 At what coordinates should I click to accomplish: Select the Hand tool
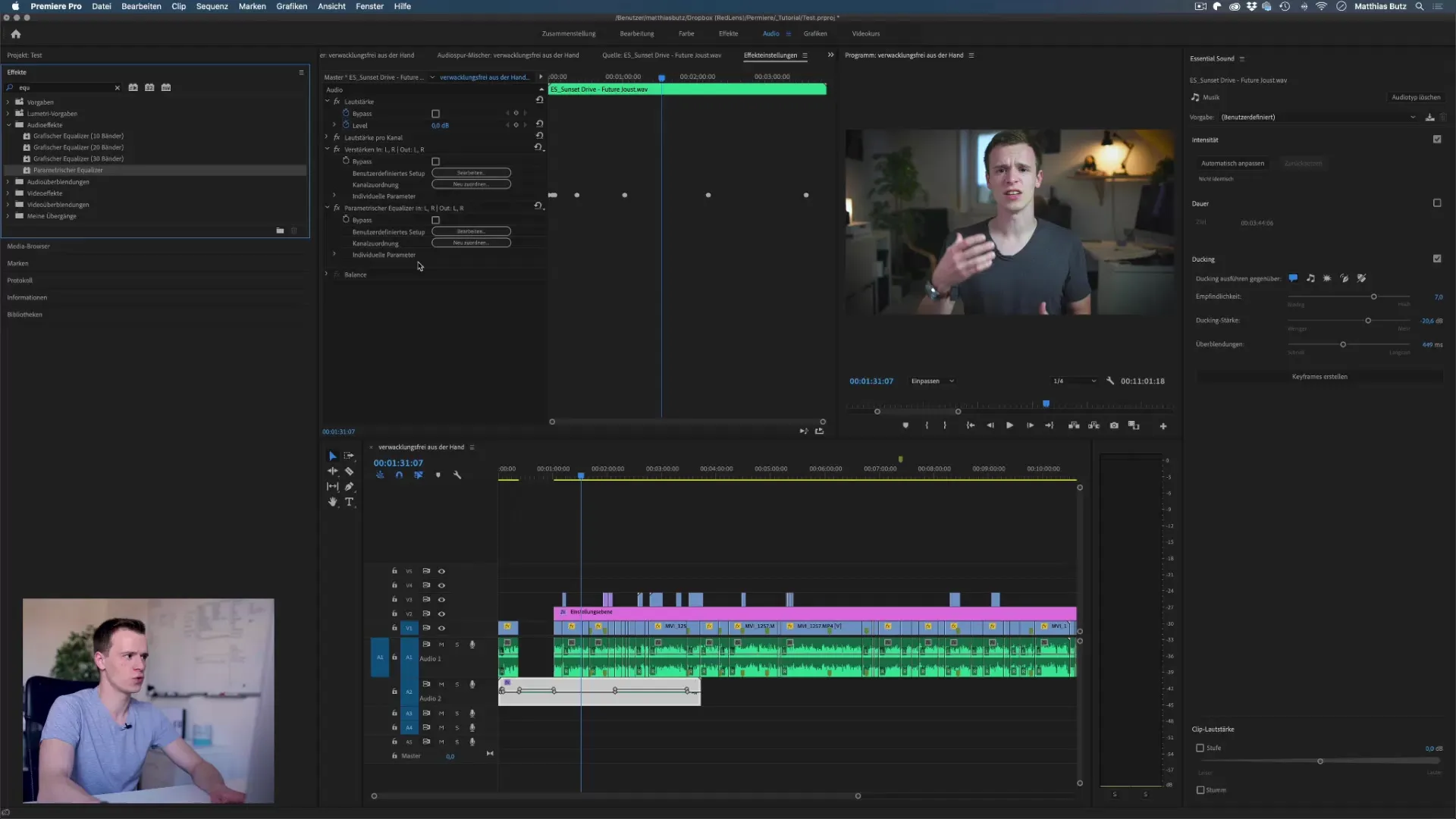coord(332,502)
